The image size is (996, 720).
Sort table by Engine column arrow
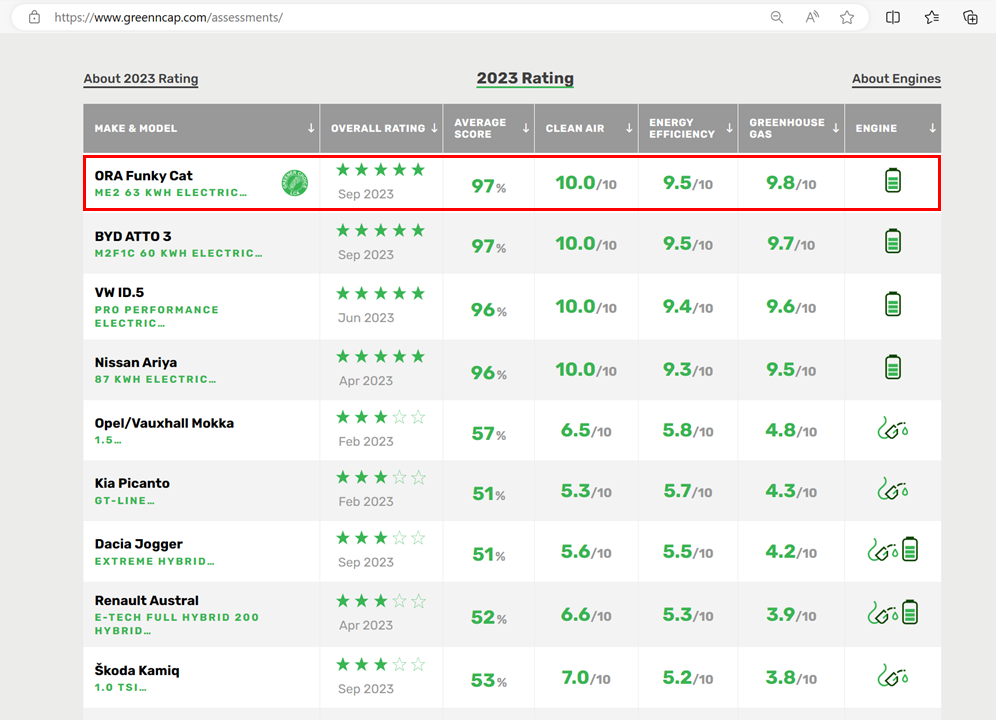coord(932,128)
